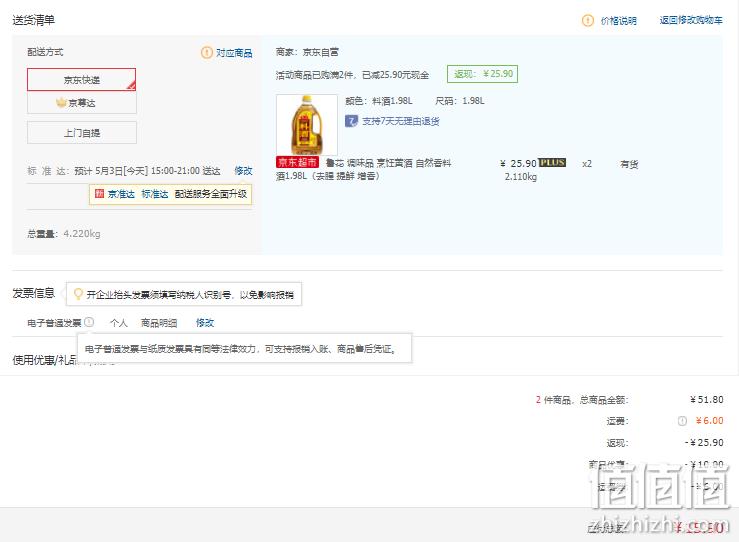Screen dimensions: 739x542
Task: Click the 运费 info icon
Action: pos(682,421)
